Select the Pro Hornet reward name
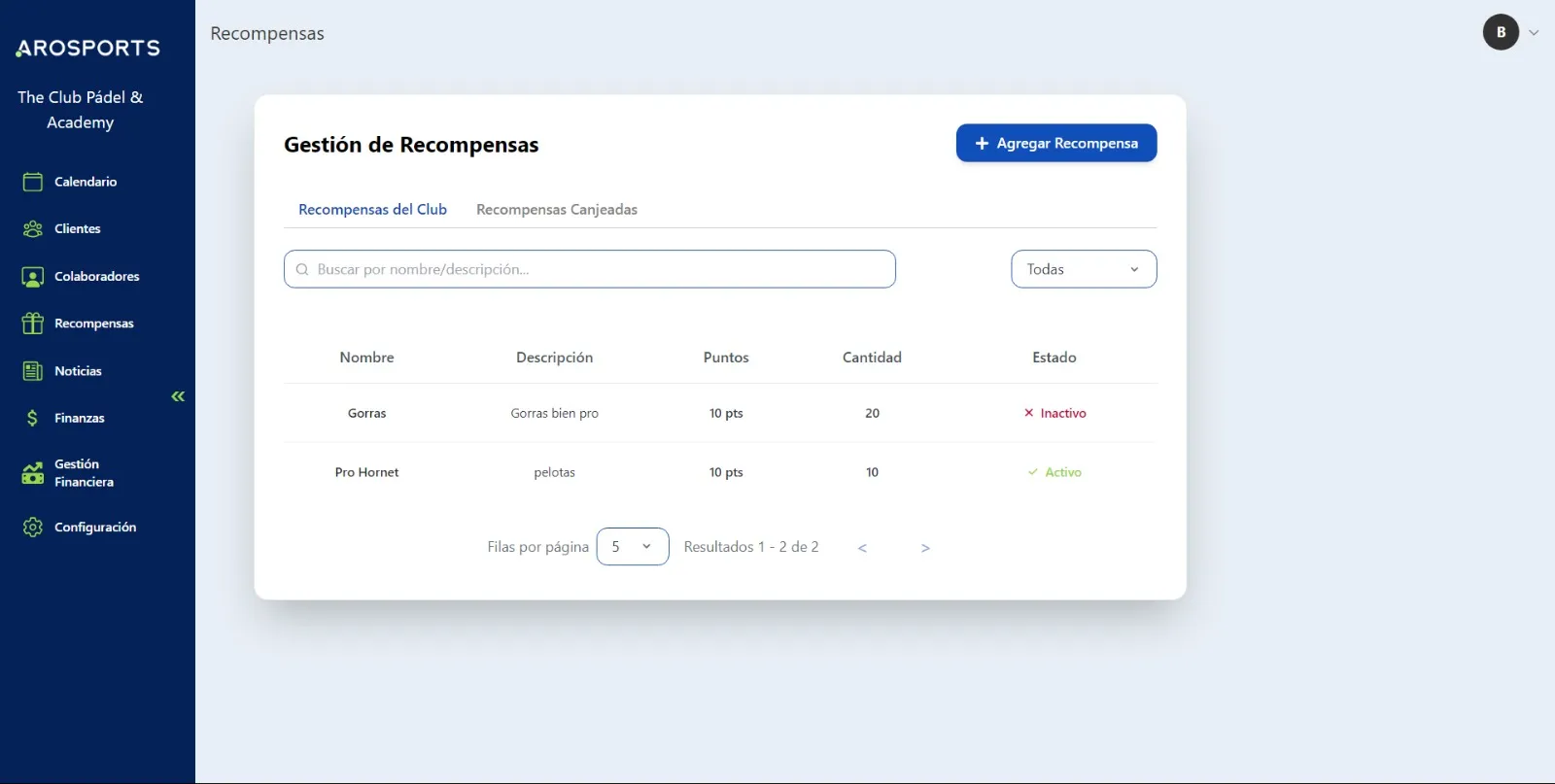The width and height of the screenshot is (1555, 784). point(366,472)
